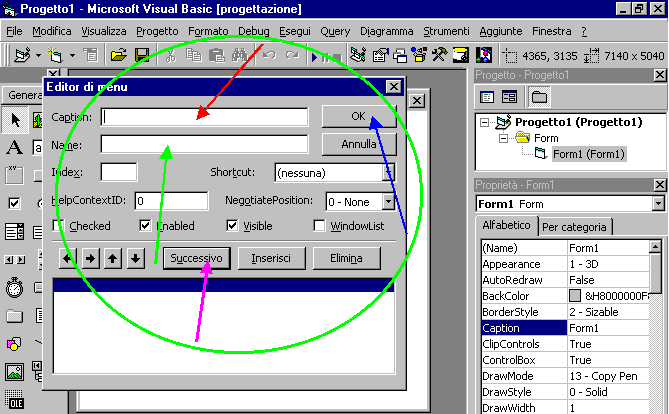Switch to the Alfabetico tab

click(x=506, y=225)
